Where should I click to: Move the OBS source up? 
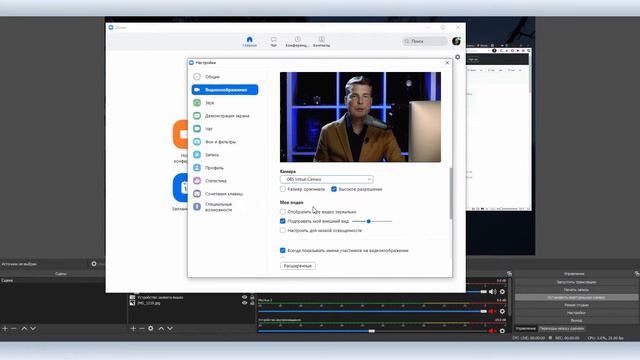coord(161,329)
